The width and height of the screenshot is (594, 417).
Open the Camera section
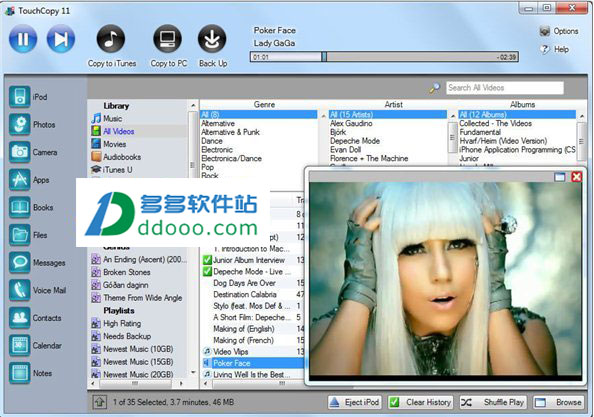20,152
